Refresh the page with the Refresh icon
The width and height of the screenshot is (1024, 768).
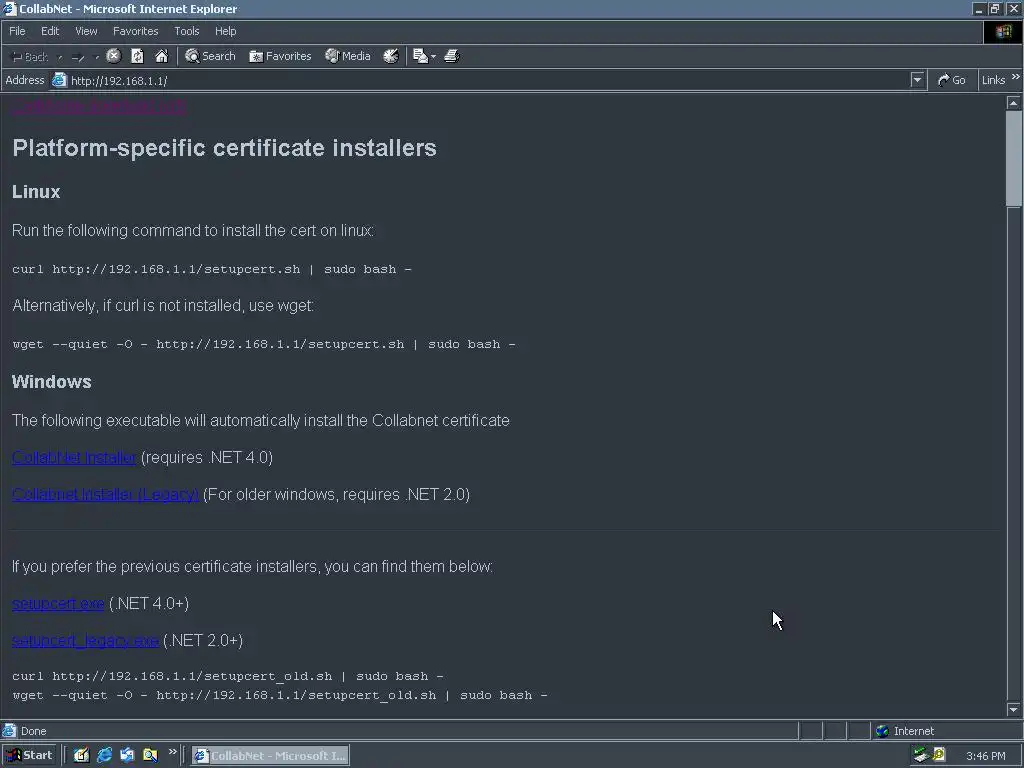tap(137, 56)
